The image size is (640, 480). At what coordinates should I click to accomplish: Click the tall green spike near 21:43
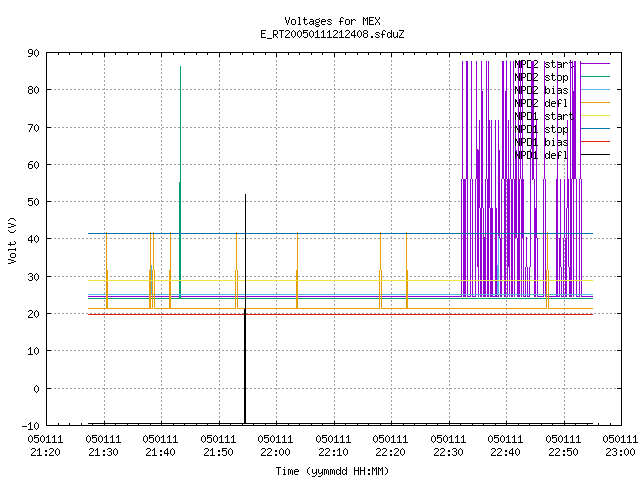click(x=180, y=182)
